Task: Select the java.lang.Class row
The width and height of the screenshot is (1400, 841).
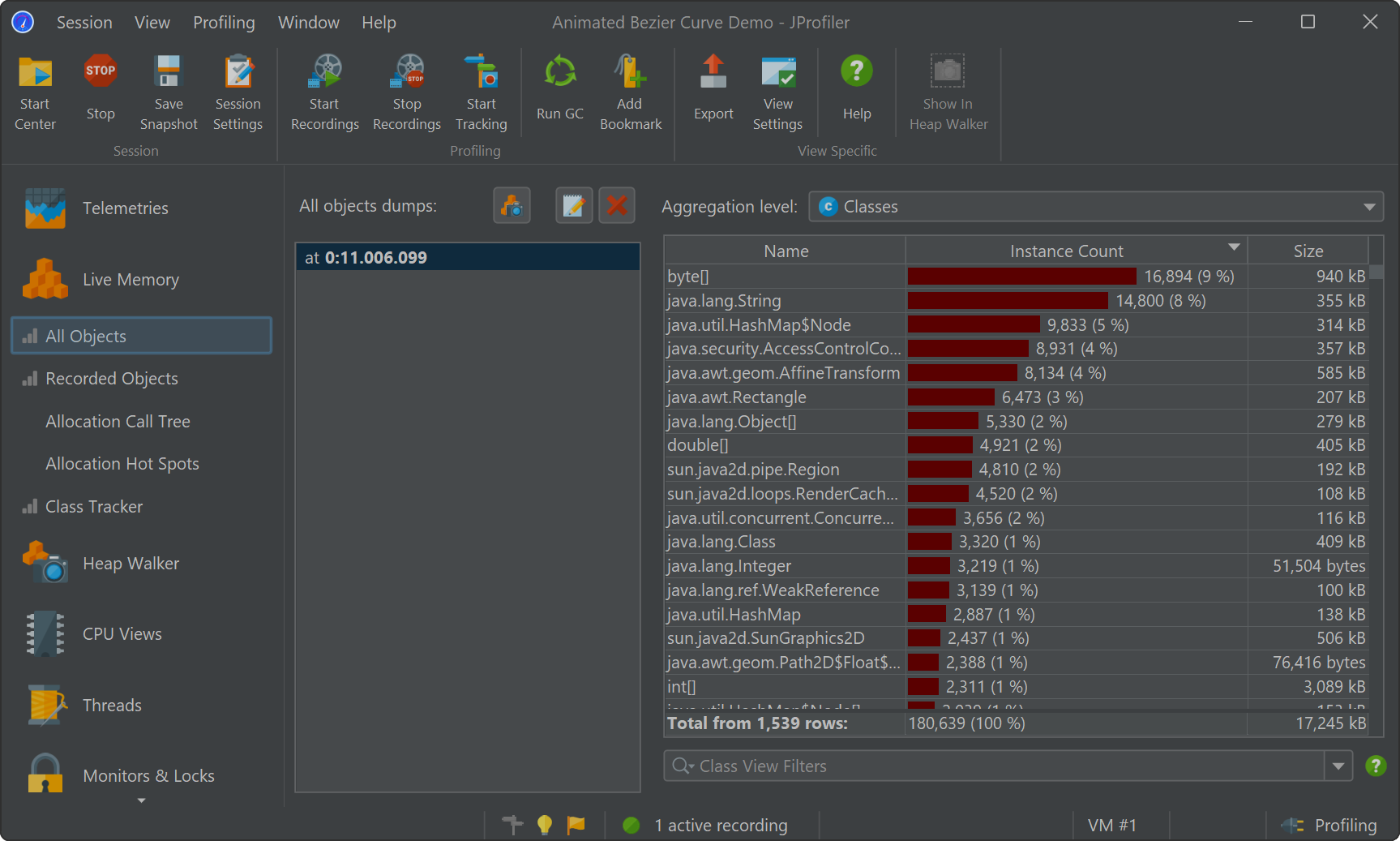Action: click(x=1017, y=542)
